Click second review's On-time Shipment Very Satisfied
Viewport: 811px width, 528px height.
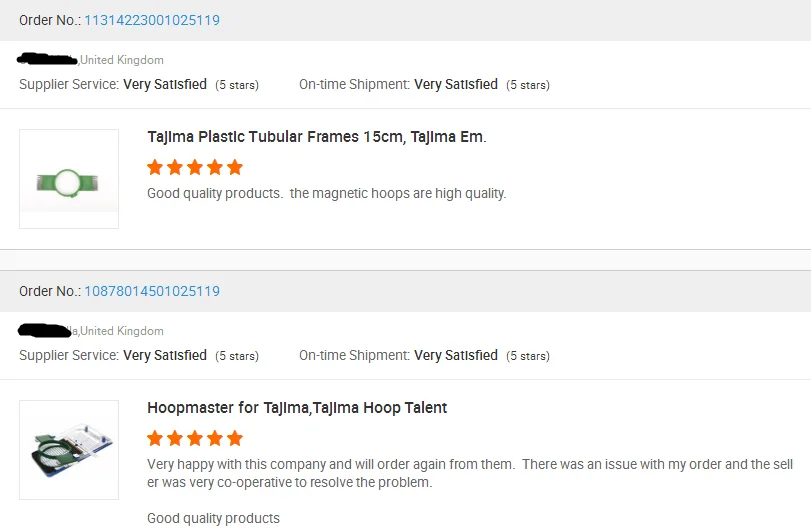456,356
